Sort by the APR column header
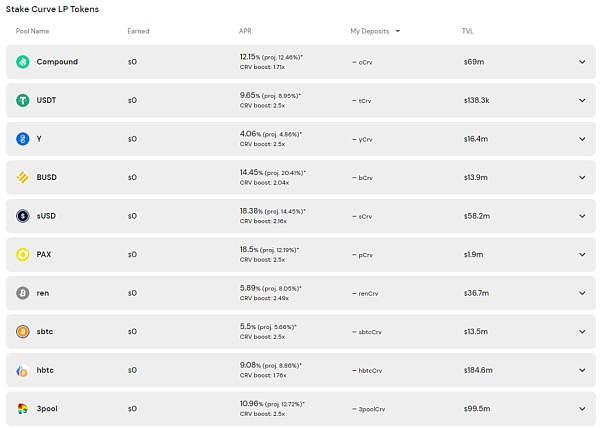The height and width of the screenshot is (428, 600). [245, 31]
